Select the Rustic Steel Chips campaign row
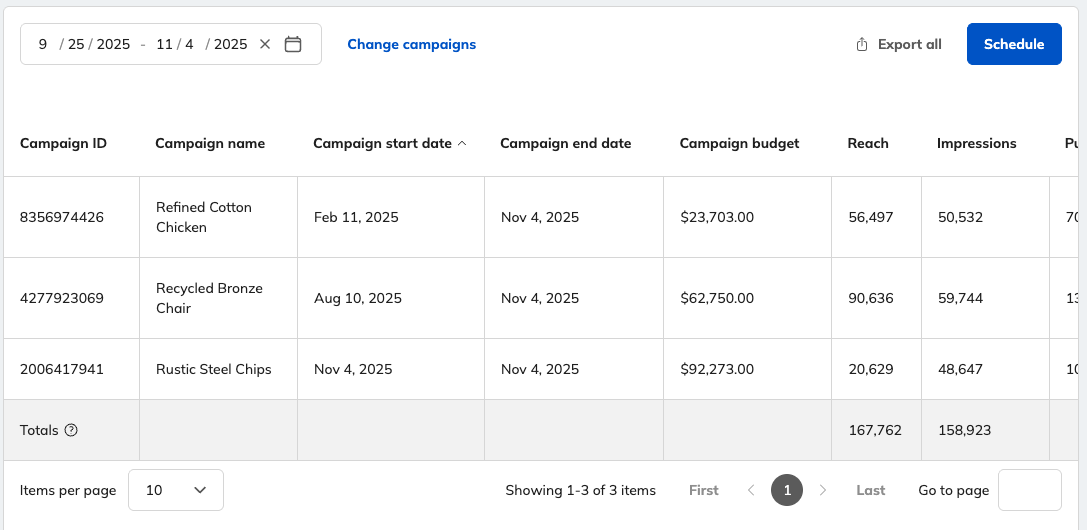This screenshot has height=530, width=1087. click(213, 369)
